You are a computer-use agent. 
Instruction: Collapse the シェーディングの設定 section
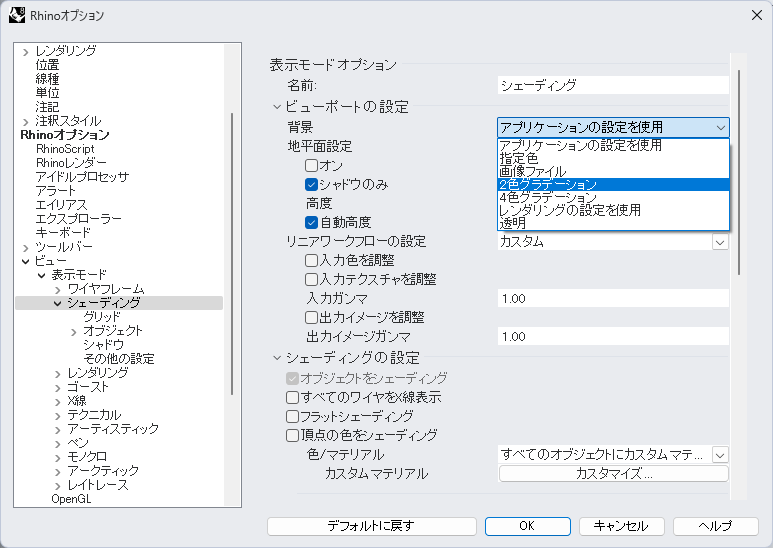pos(277,358)
